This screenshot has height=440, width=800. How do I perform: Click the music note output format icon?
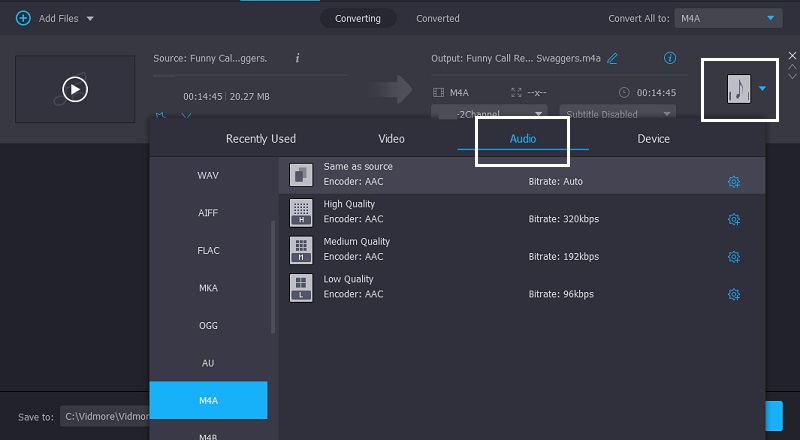738,90
